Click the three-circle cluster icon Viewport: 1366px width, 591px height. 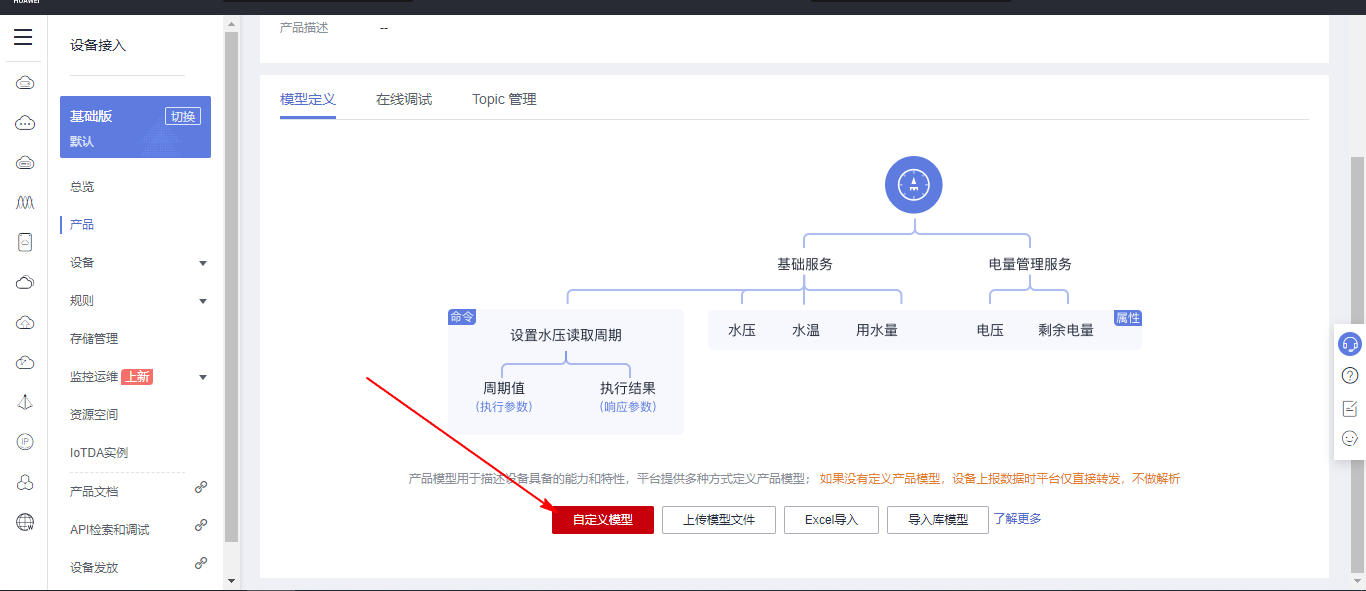pyautogui.click(x=25, y=482)
